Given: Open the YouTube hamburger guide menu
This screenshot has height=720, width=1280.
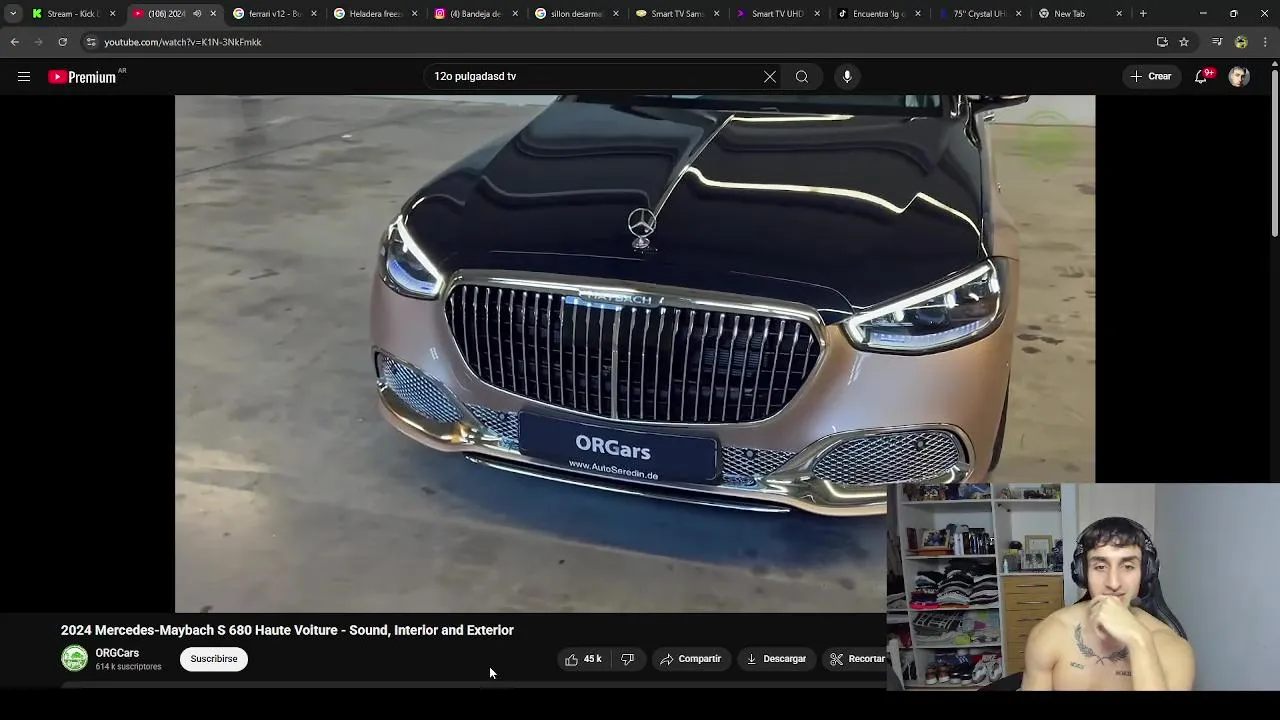Looking at the screenshot, I should pos(24,76).
